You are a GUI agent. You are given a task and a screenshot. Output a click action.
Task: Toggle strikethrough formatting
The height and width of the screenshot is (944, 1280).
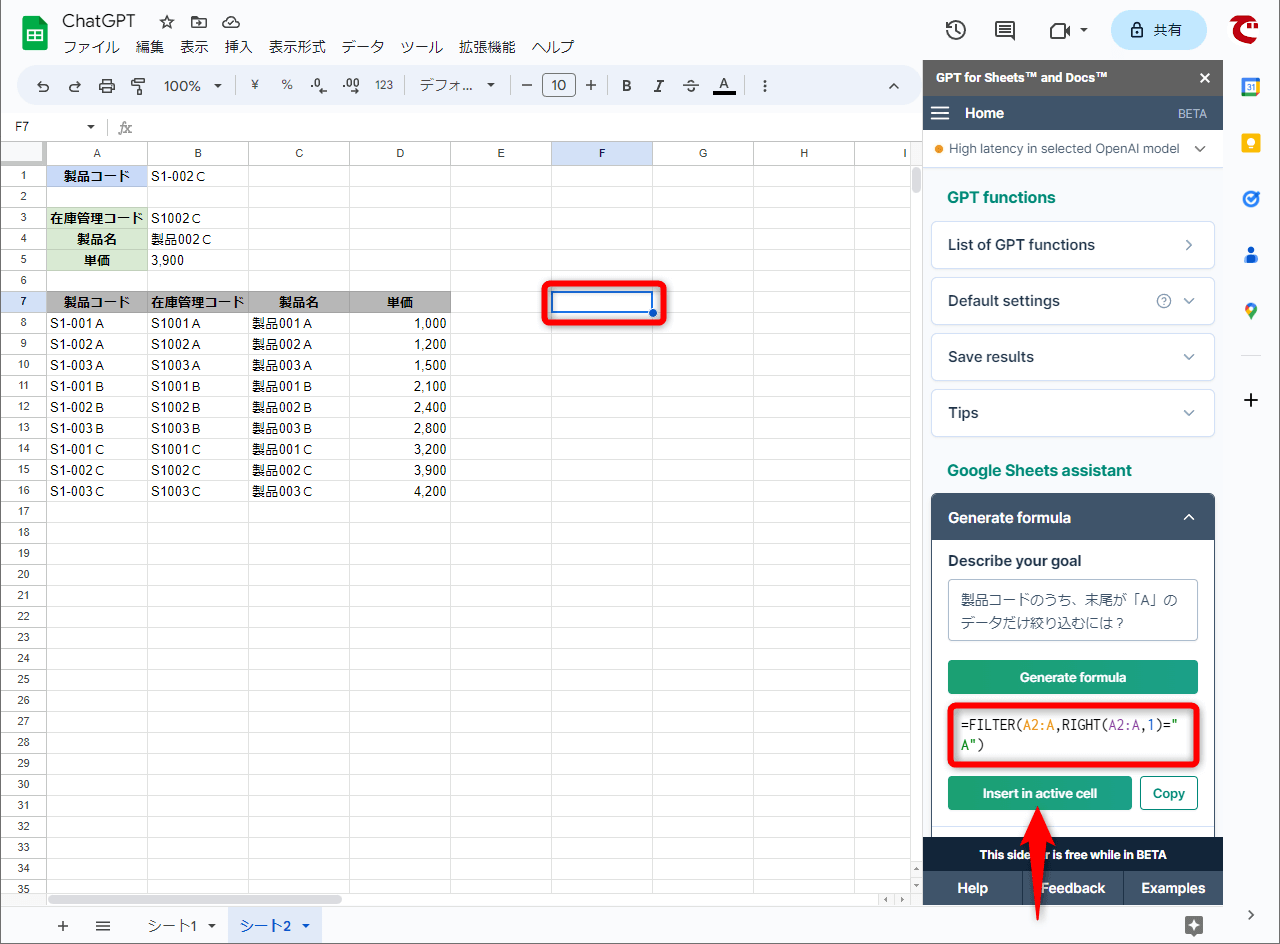click(690, 86)
